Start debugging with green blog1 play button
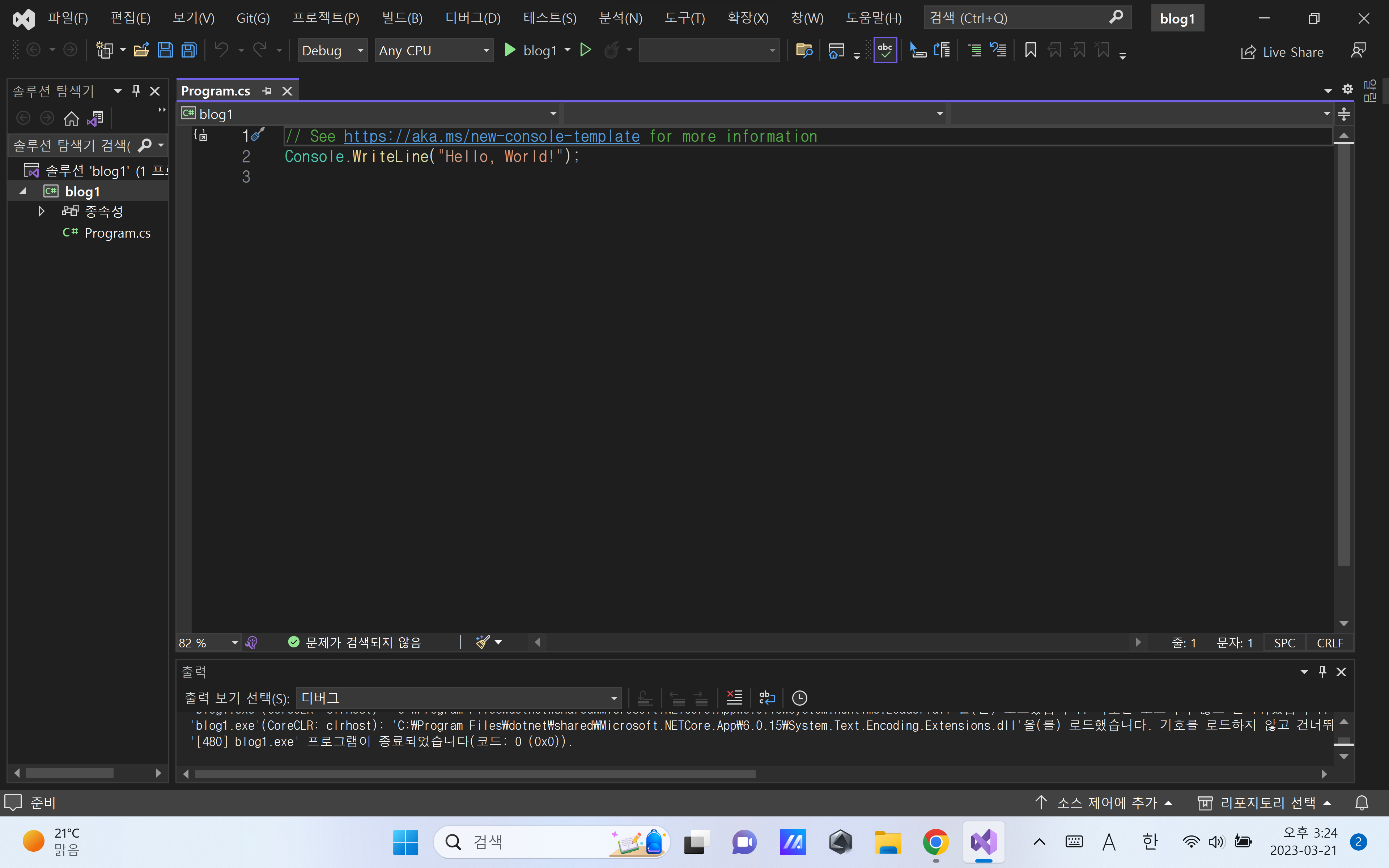Screen dimensions: 1389x868 (x=509, y=51)
